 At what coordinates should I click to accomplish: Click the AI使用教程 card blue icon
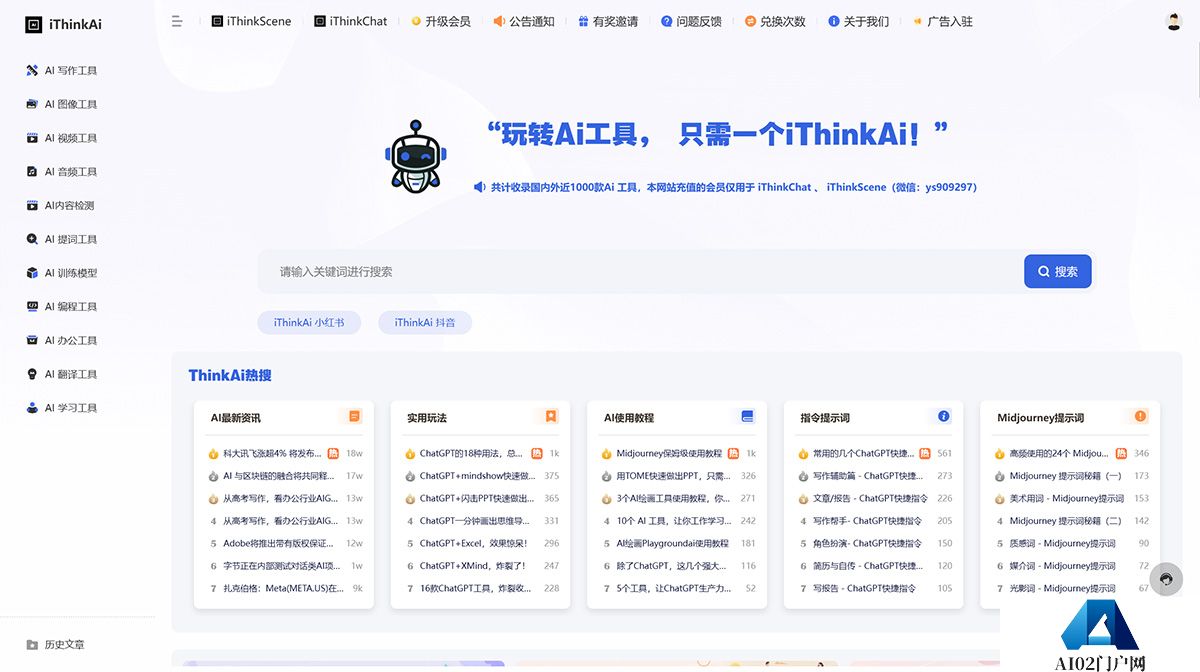point(747,416)
